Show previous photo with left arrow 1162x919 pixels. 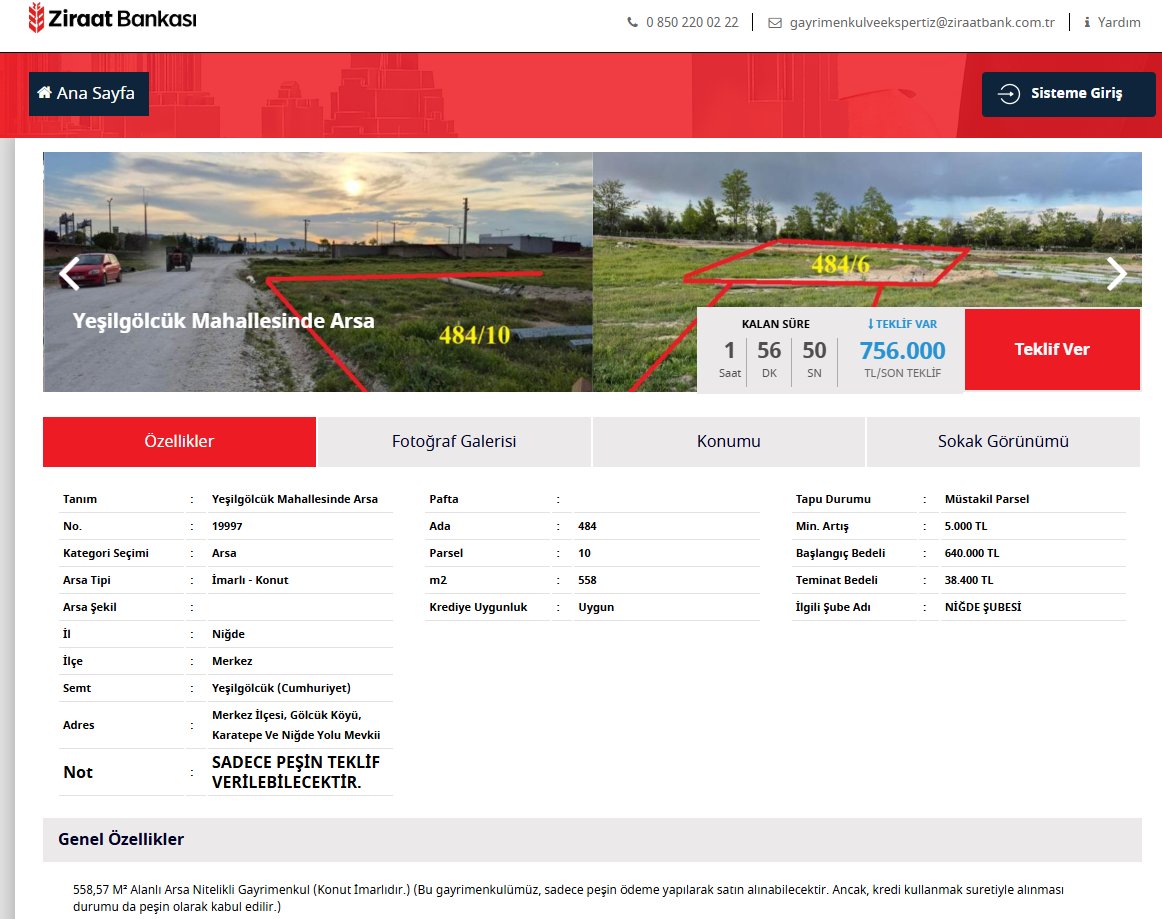[x=69, y=273]
